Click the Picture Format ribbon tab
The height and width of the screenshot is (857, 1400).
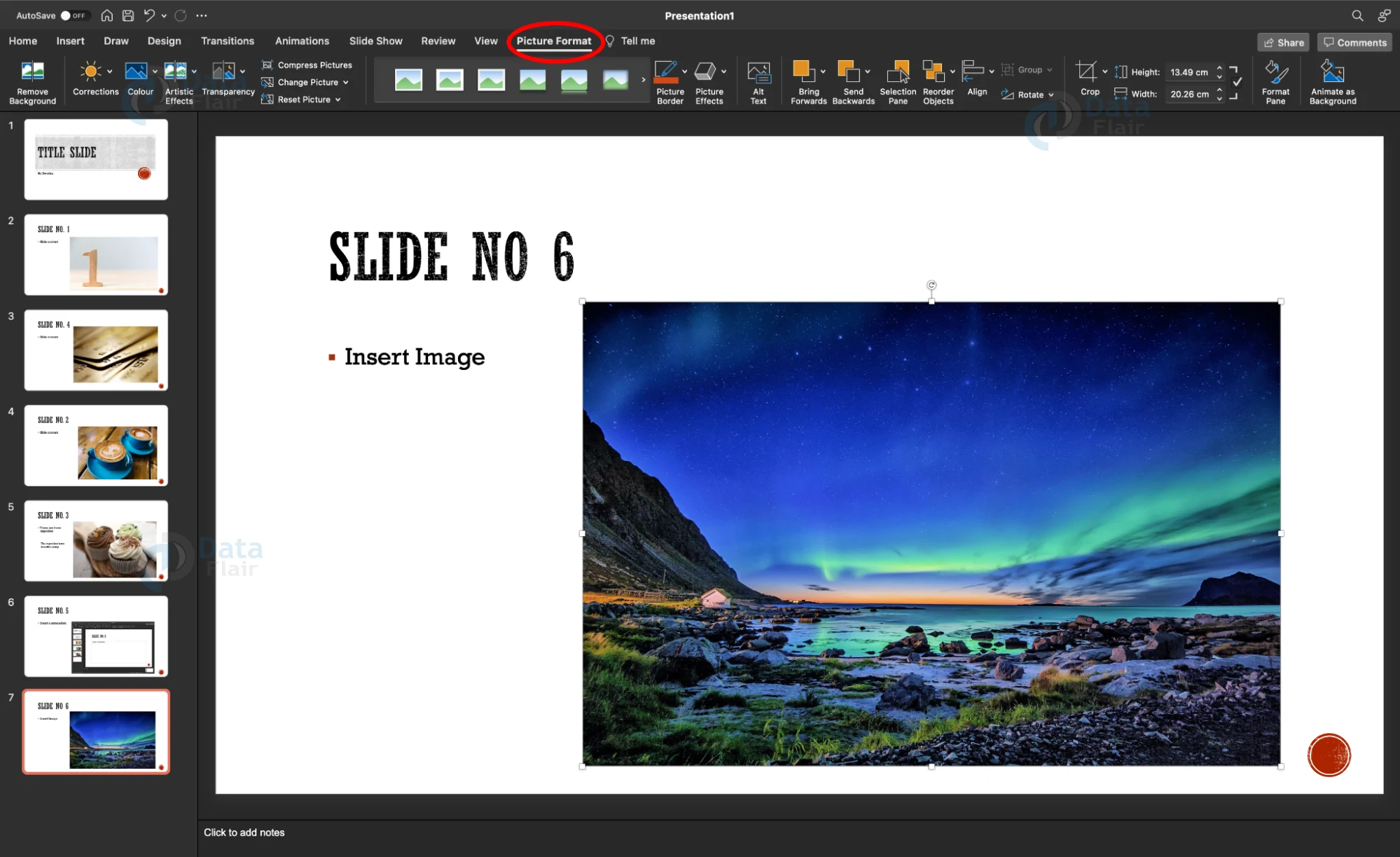(x=553, y=41)
